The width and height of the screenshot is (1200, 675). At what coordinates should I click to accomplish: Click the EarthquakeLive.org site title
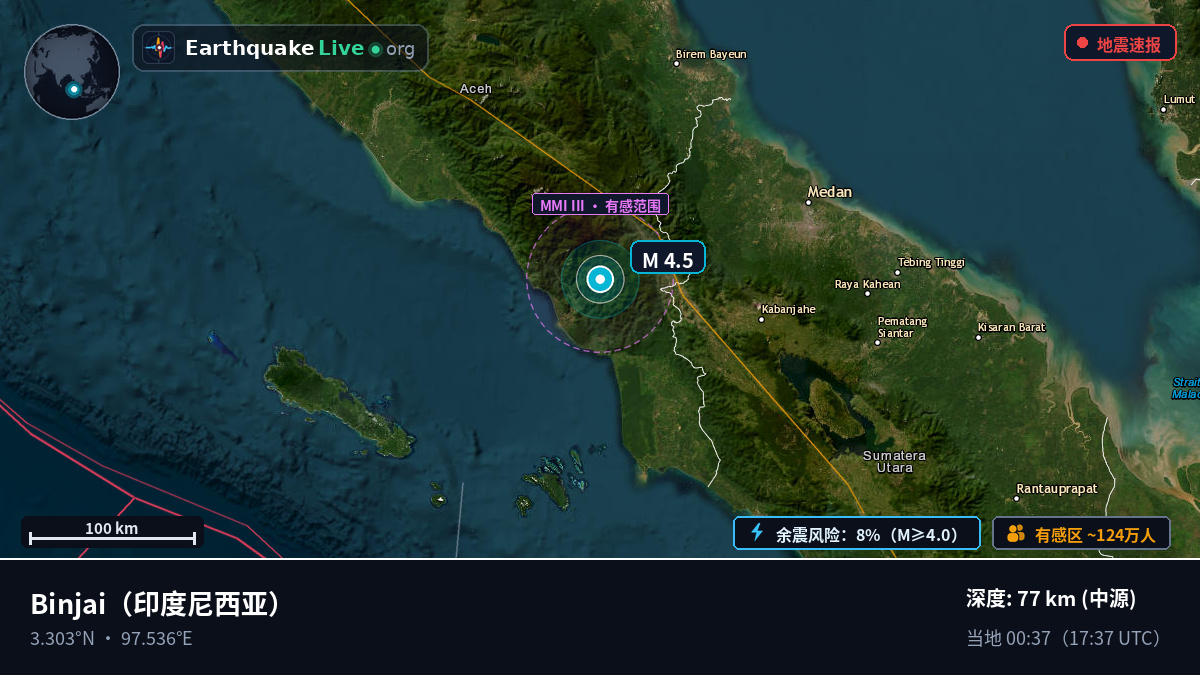click(x=300, y=48)
